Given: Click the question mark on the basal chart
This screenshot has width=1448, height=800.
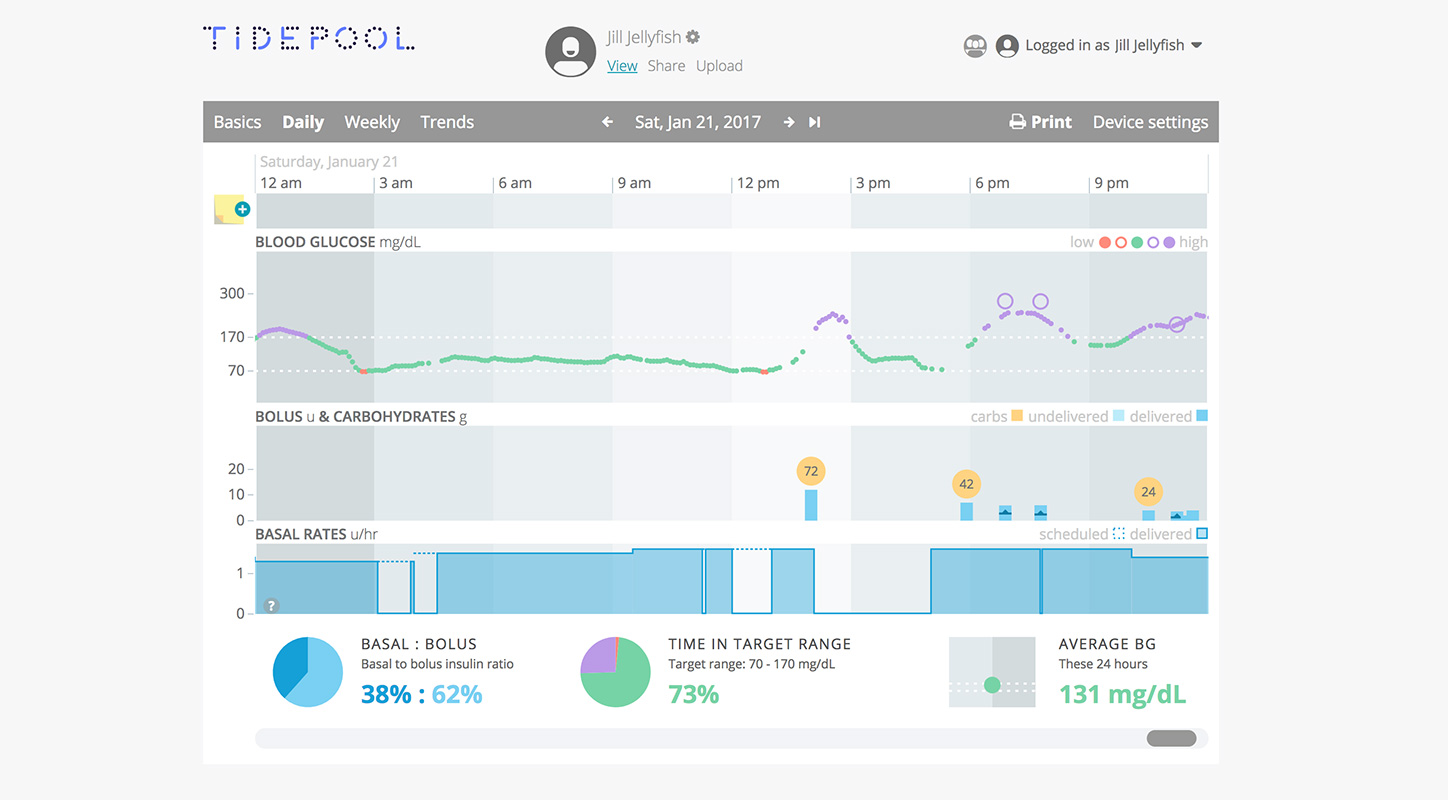Looking at the screenshot, I should 270,604.
